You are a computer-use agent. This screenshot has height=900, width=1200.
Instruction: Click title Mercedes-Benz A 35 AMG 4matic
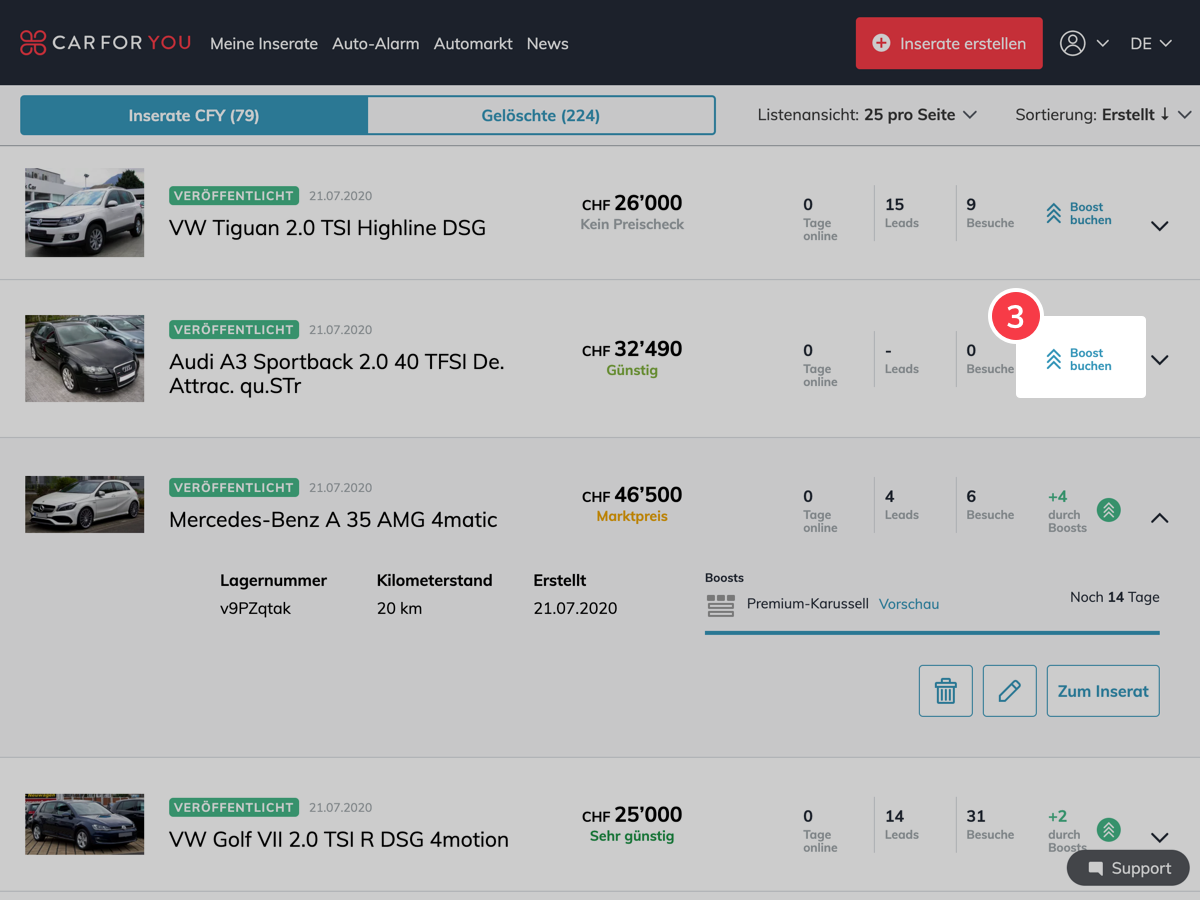click(333, 520)
